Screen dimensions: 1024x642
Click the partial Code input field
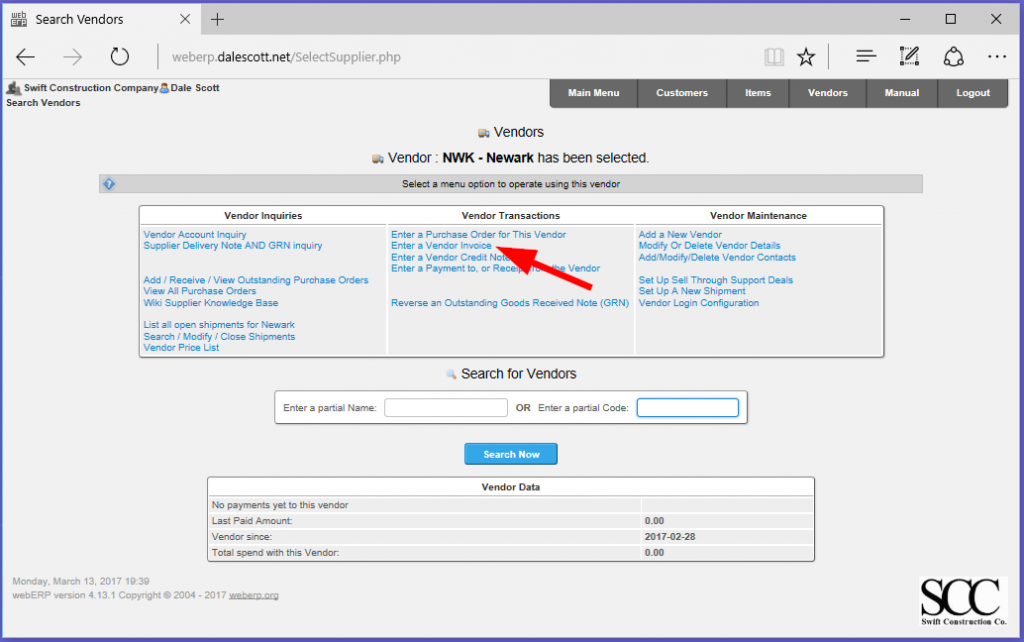pyautogui.click(x=688, y=408)
